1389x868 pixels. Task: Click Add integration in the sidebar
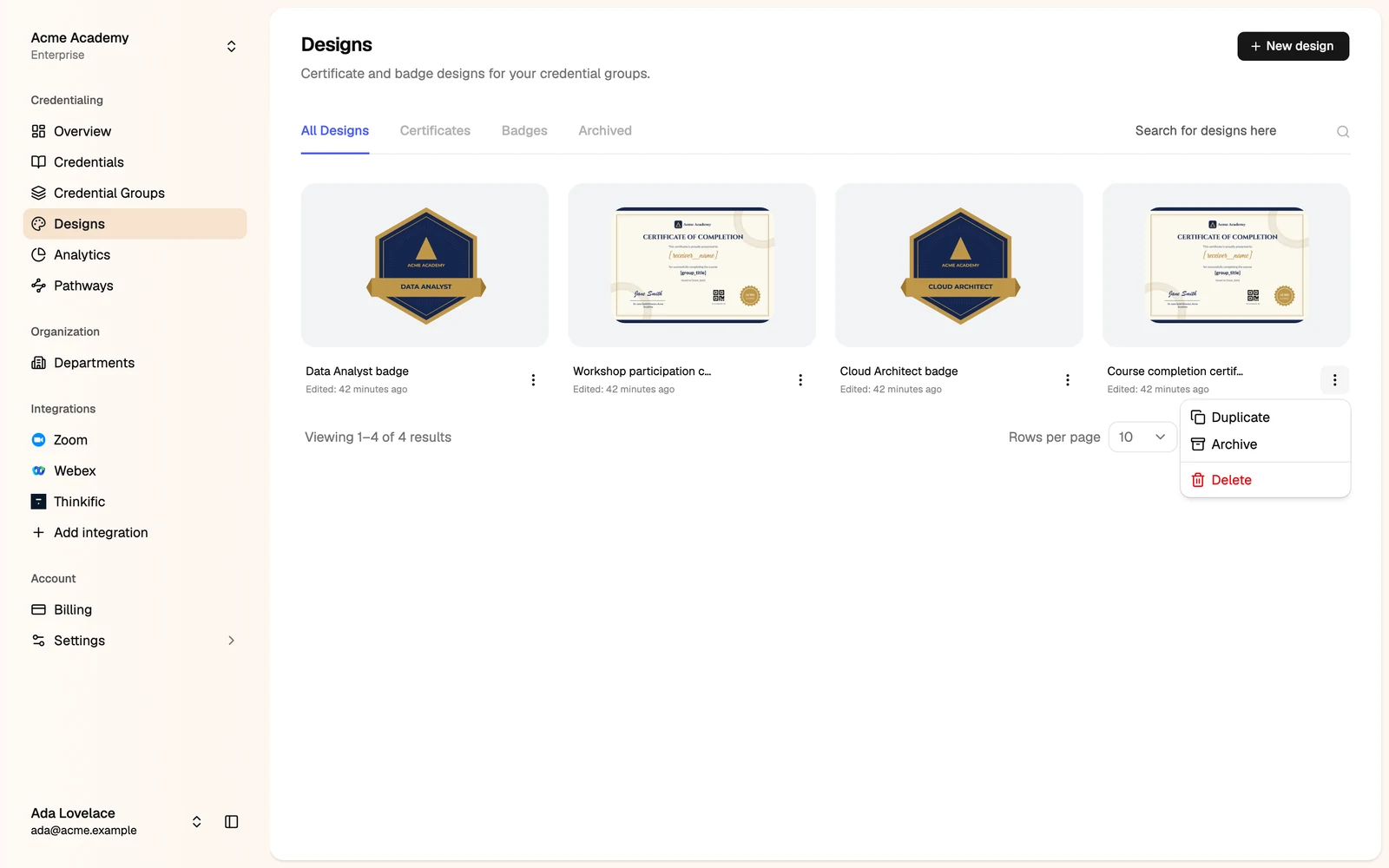point(135,533)
